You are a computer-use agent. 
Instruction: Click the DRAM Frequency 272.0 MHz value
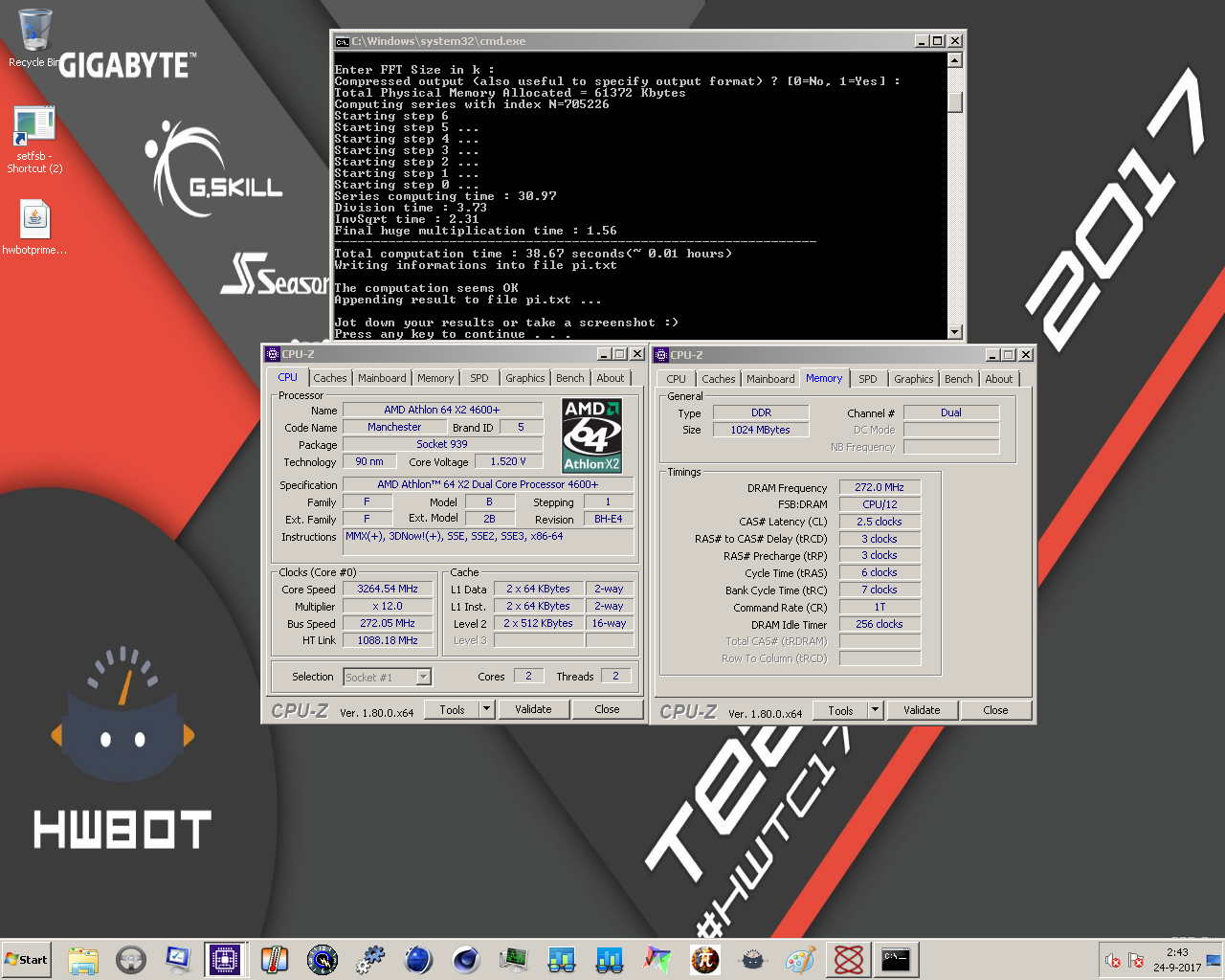(x=880, y=487)
